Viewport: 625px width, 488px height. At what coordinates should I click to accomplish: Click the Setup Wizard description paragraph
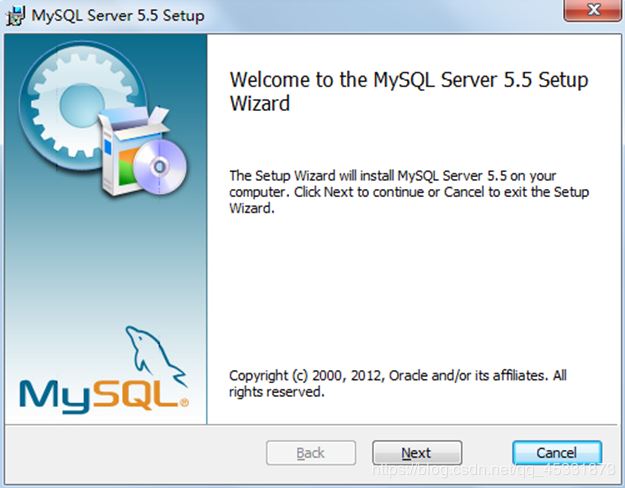pos(409,192)
